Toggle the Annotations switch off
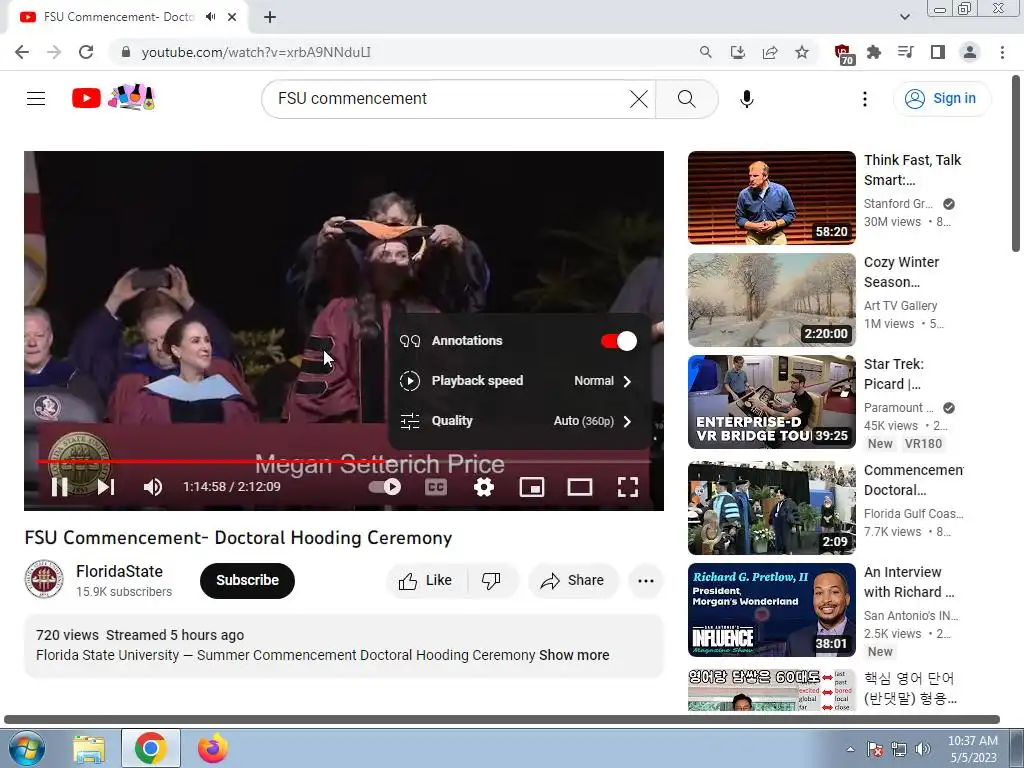 (x=618, y=341)
